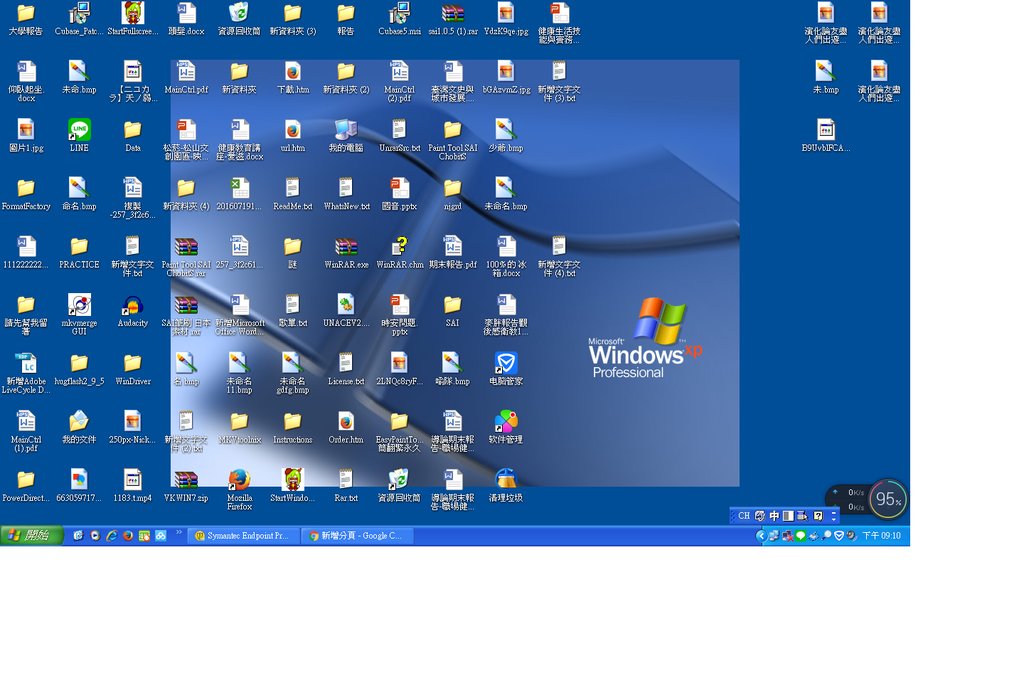Launch Audacity from the desktop
The width and height of the screenshot is (1024, 683).
pyautogui.click(x=133, y=310)
